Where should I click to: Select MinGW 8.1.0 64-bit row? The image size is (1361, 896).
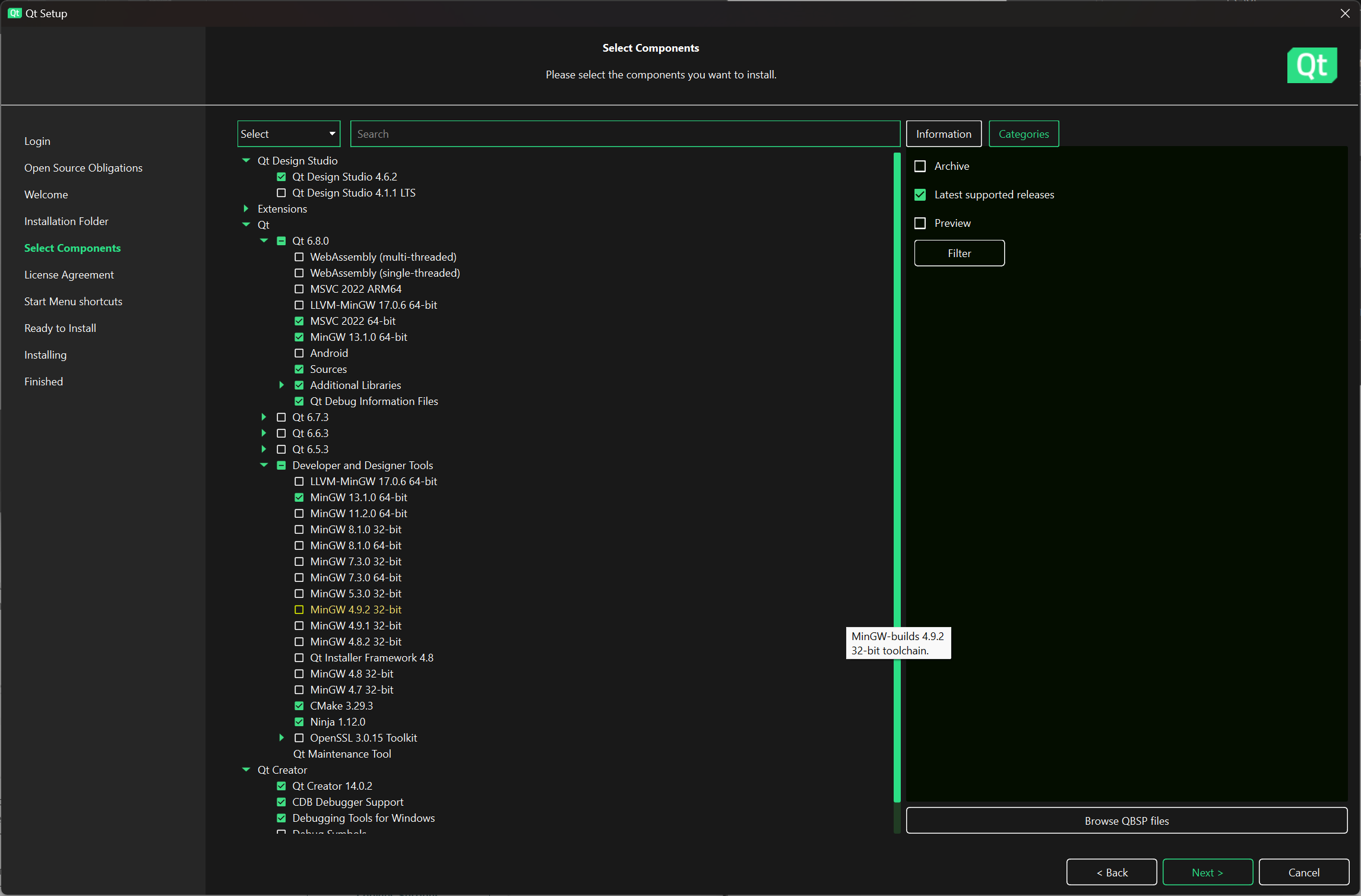coord(356,546)
